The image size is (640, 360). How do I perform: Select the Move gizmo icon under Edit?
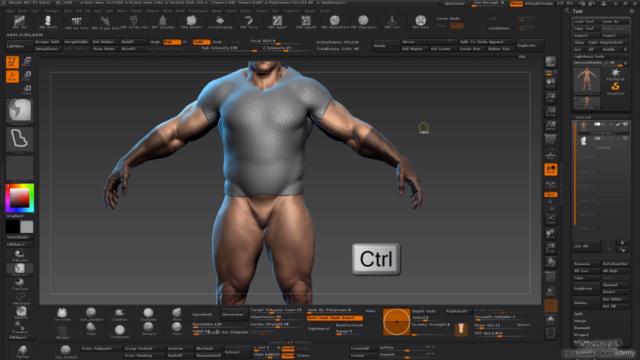(12, 76)
